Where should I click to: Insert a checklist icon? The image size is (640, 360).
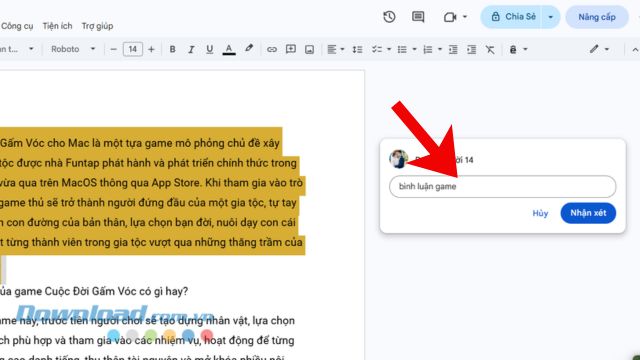pyautogui.click(x=377, y=49)
